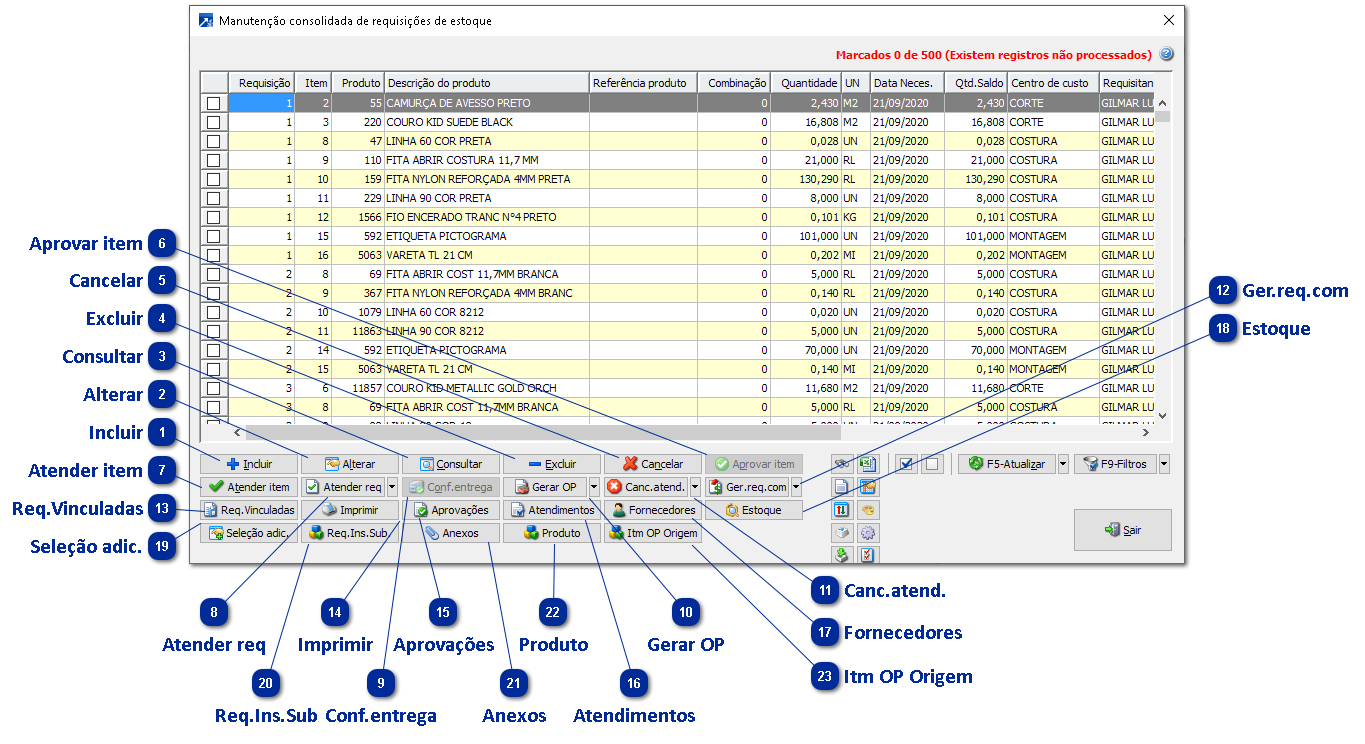Viewport: 1365px width, 744px height.
Task: Click the Centro de custo column header
Action: (x=1050, y=83)
